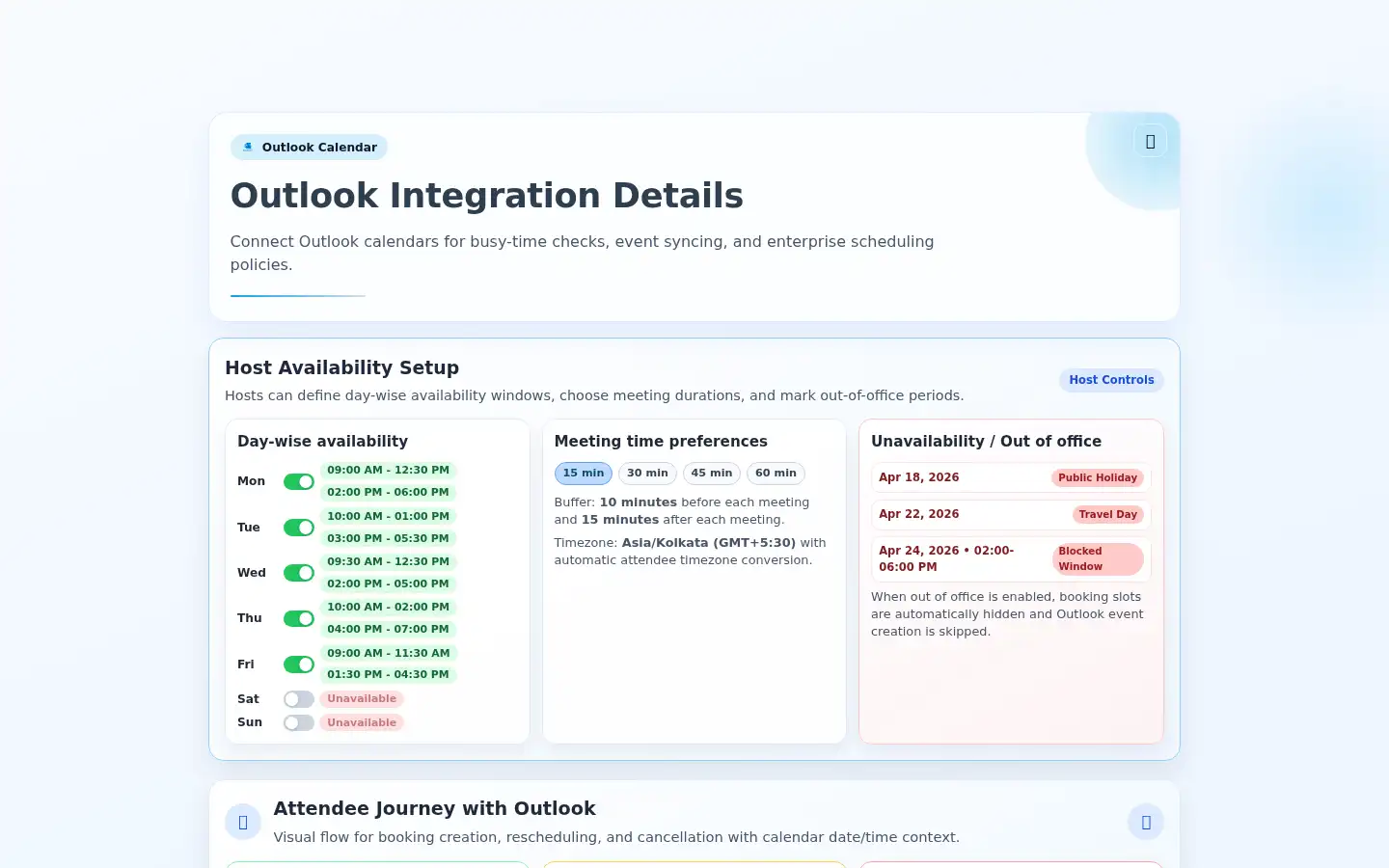The width and height of the screenshot is (1389, 868).
Task: Open the Apr 18, 2026 entry
Action: tap(1011, 477)
